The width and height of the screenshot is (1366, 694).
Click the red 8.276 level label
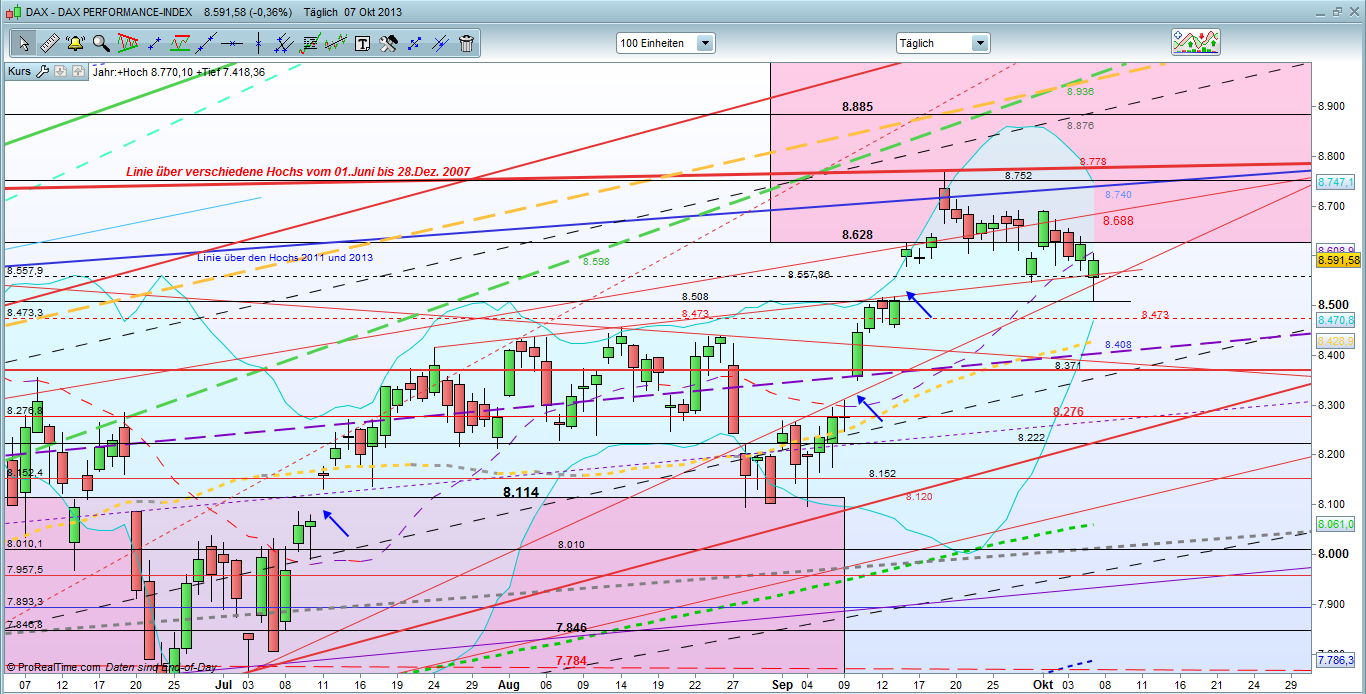[1070, 411]
